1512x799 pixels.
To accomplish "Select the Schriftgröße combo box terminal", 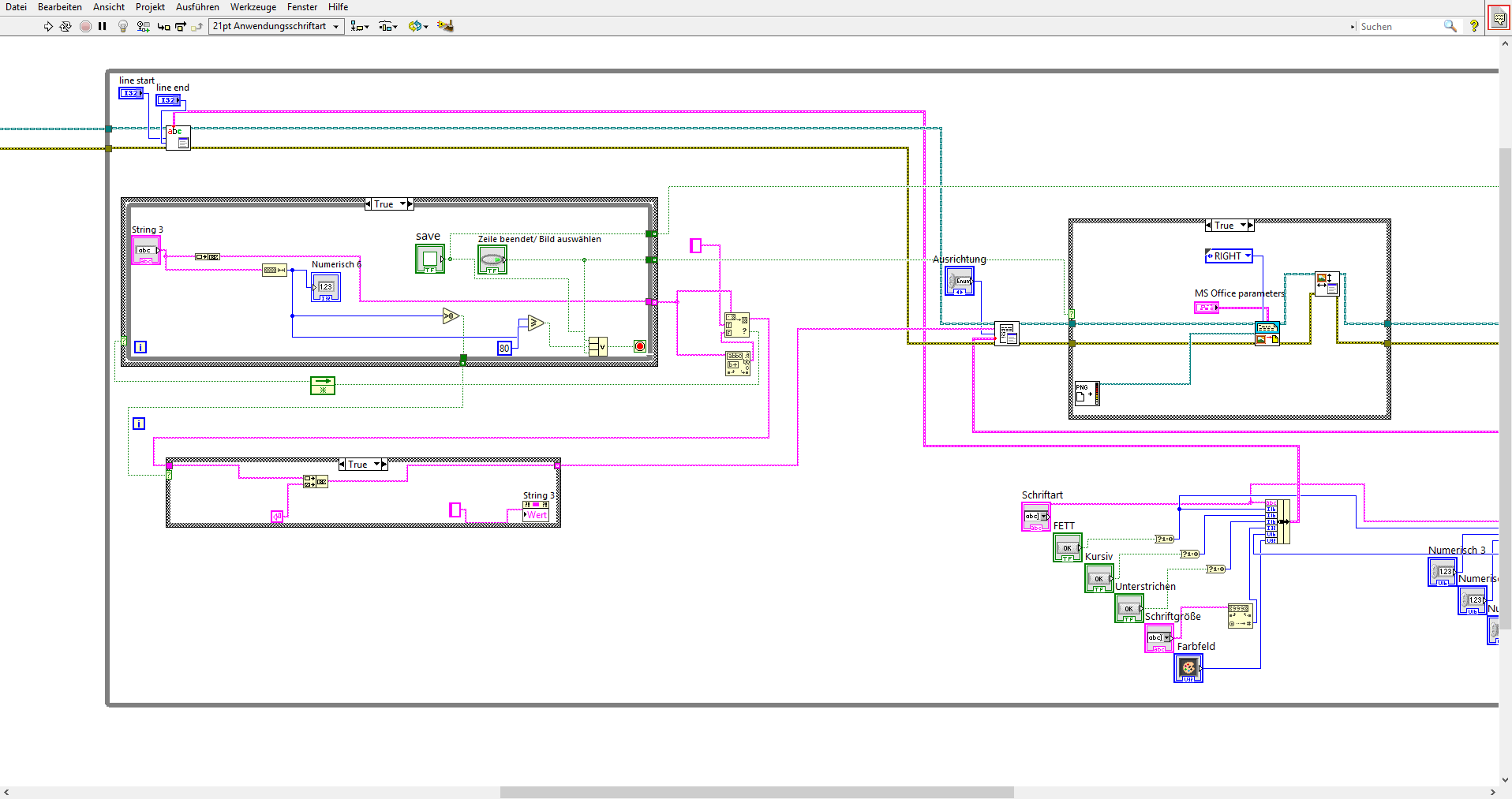I will [1159, 638].
